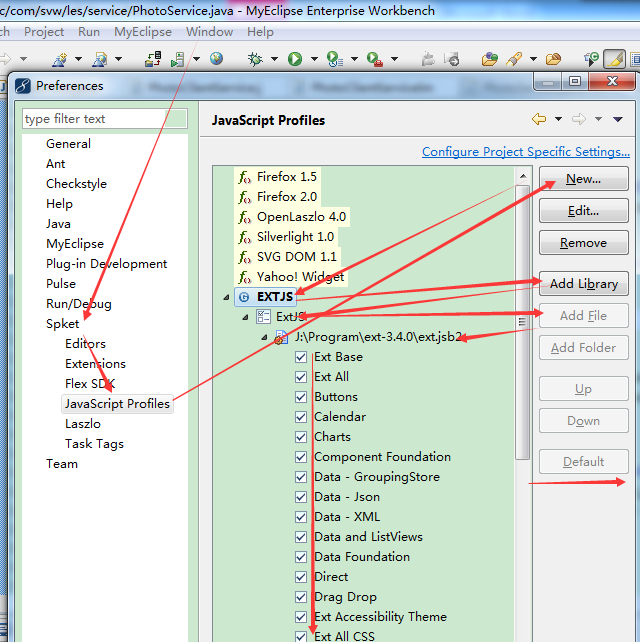640x642 pixels.
Task: Click the Preferences dialog title icon
Action: [23, 86]
